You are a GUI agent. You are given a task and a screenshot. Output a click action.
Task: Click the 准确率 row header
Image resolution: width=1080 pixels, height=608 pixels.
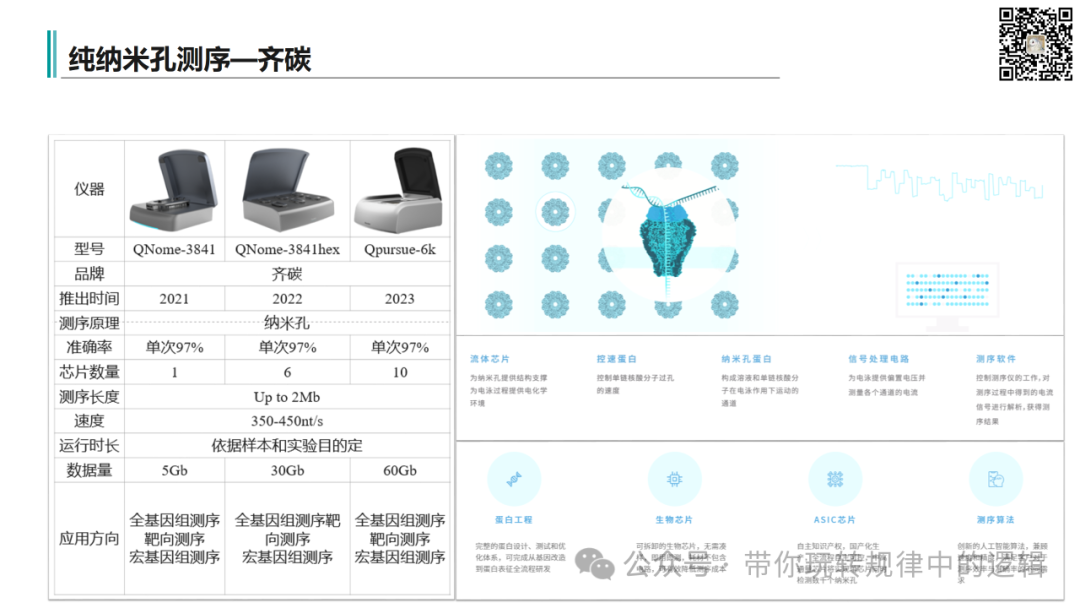coord(90,348)
